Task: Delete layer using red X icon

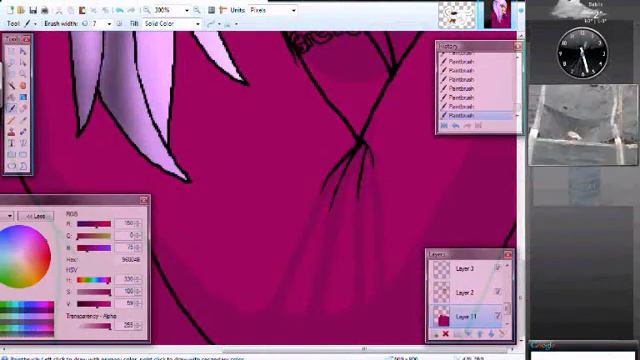Action: pyautogui.click(x=446, y=334)
